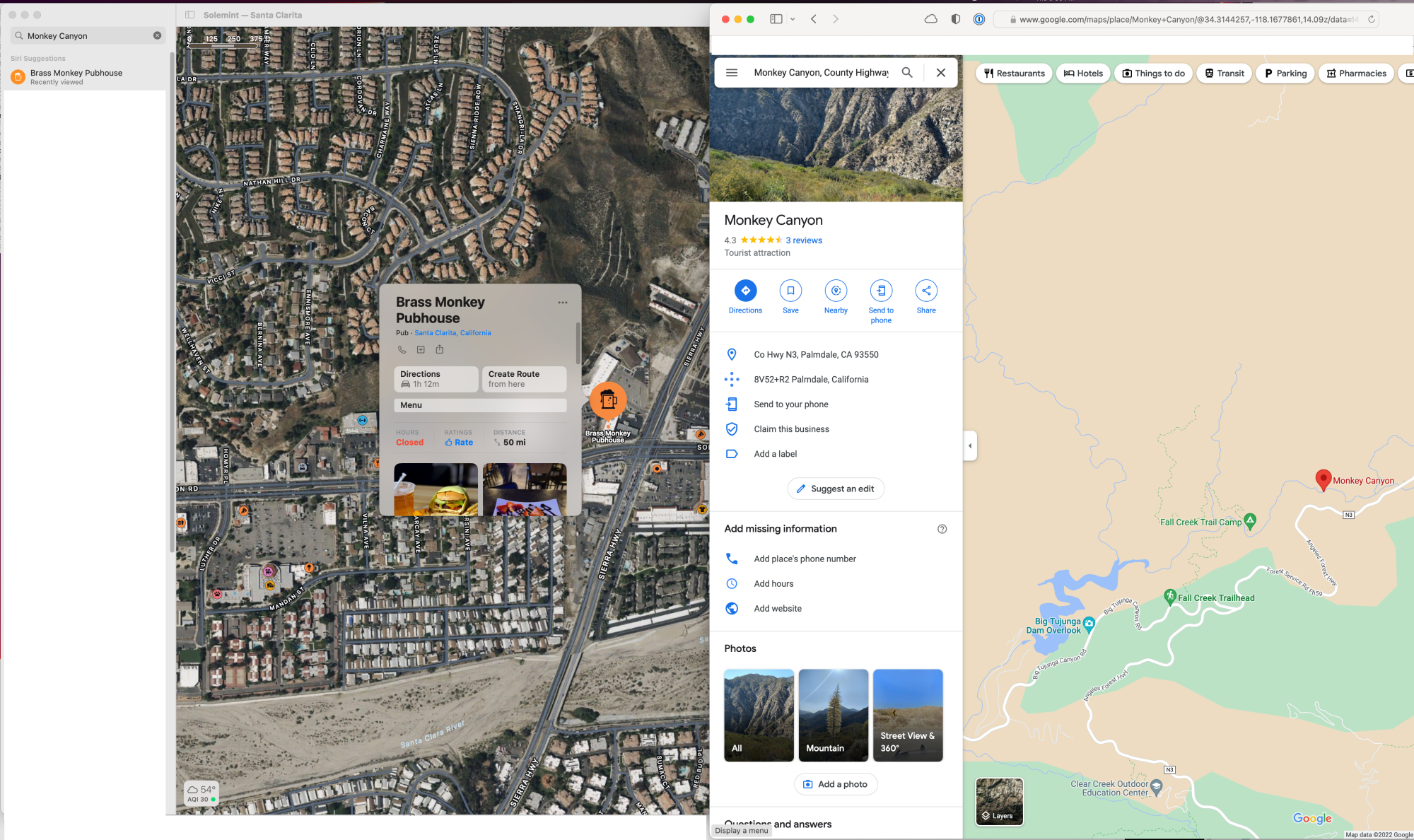Switch map Layers thumbnail

(x=1000, y=802)
